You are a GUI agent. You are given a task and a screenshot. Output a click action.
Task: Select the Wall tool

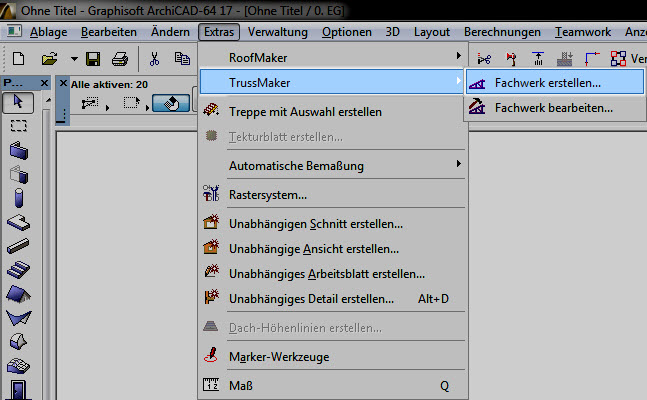coord(19,151)
